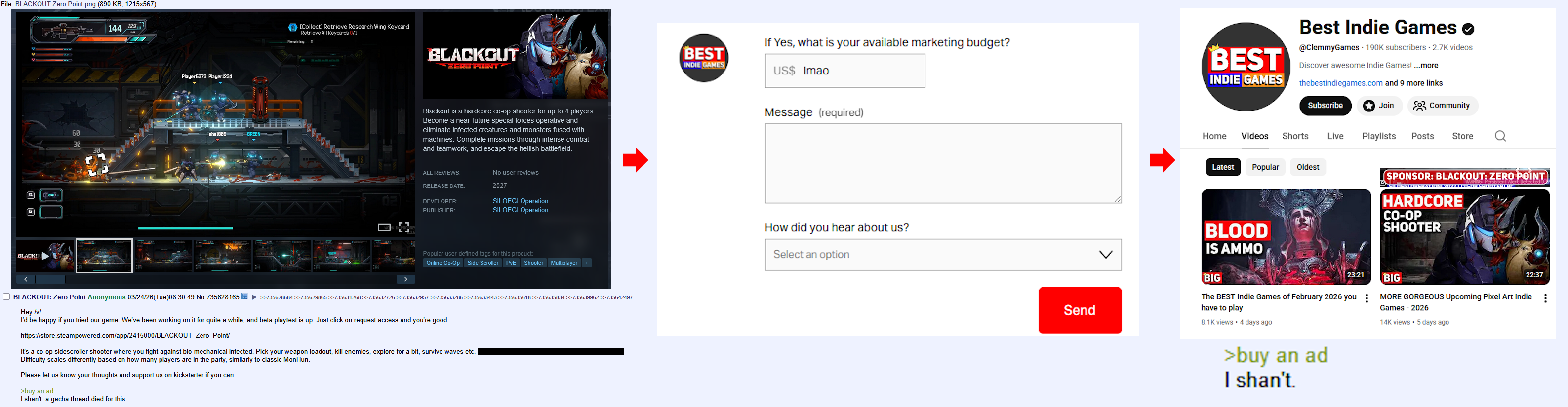Click the '@ClemmyGames' channel handle
This screenshot has height=407, width=1568.
[x=1329, y=48]
